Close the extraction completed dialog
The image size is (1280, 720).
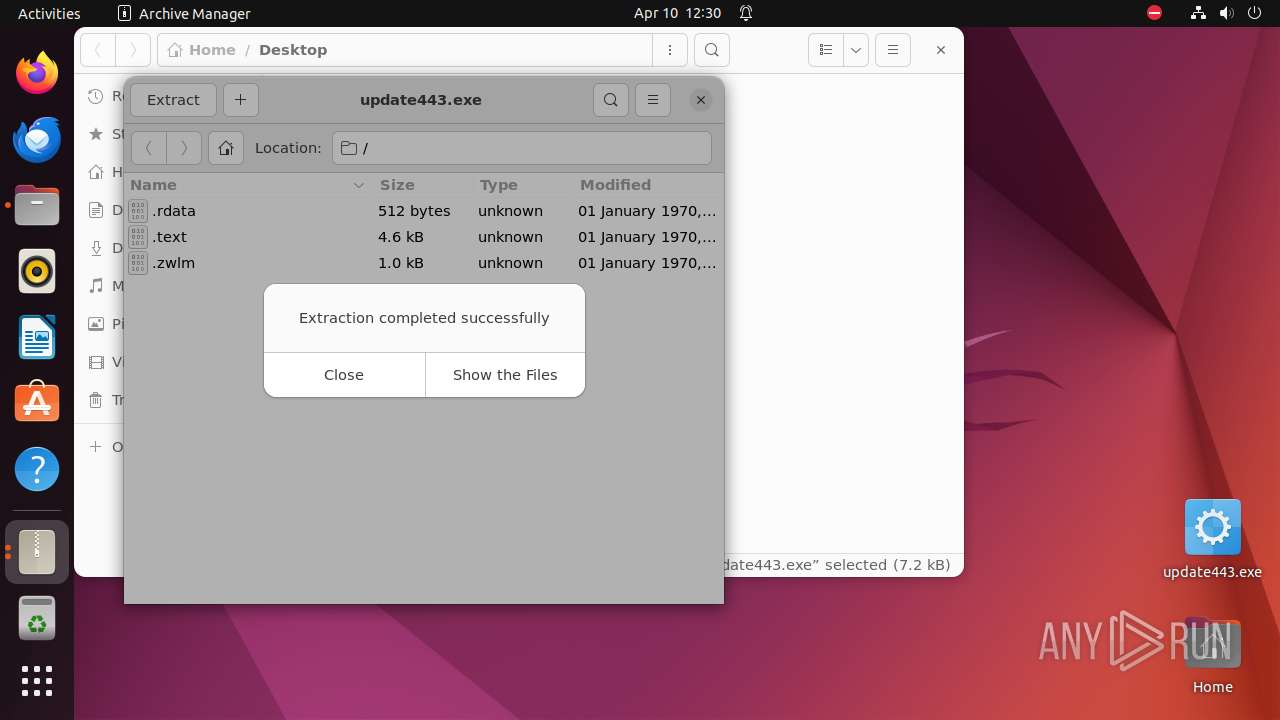click(x=344, y=375)
